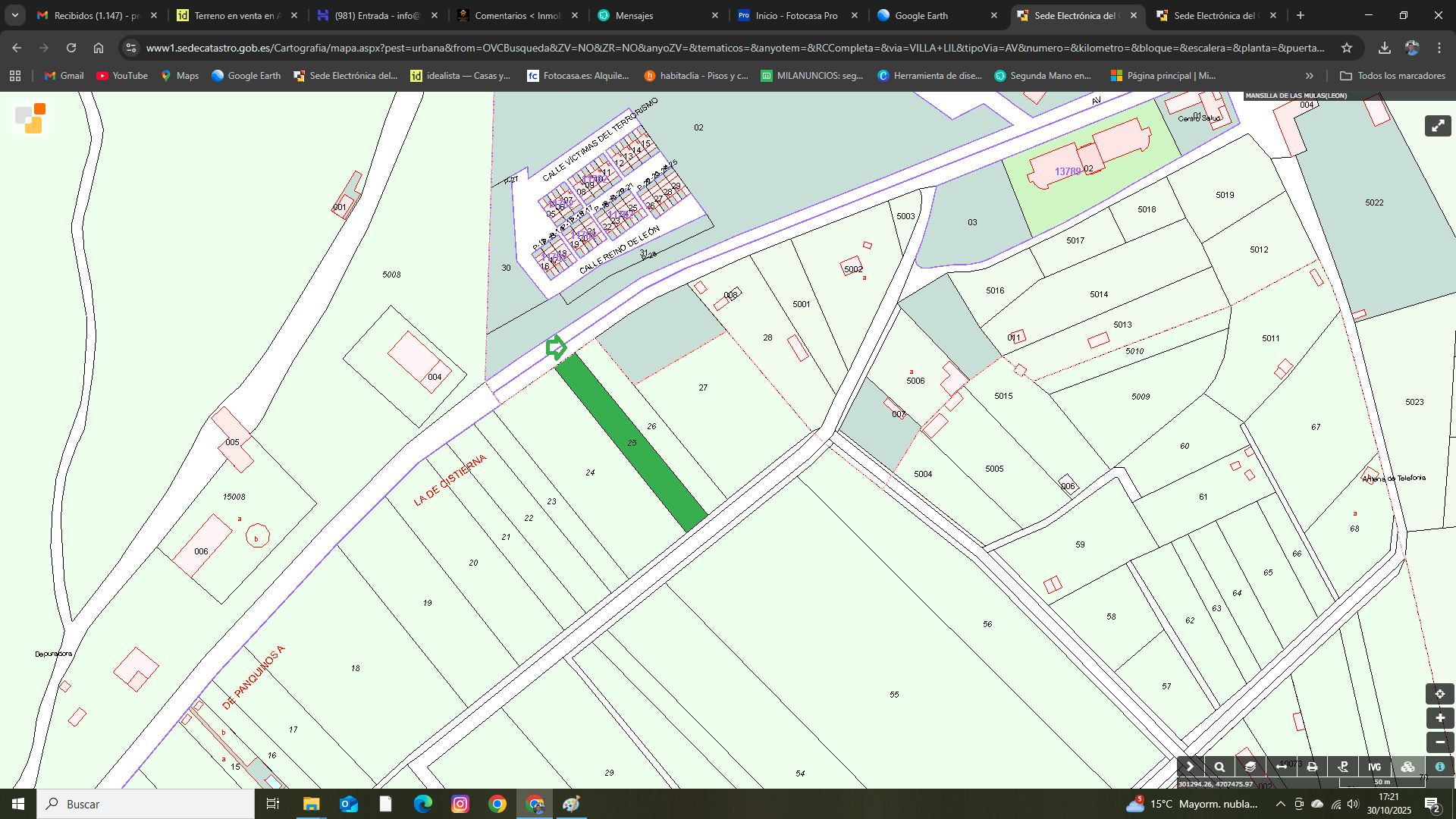Open the overflow bookmarks chevron

pyautogui.click(x=1310, y=75)
